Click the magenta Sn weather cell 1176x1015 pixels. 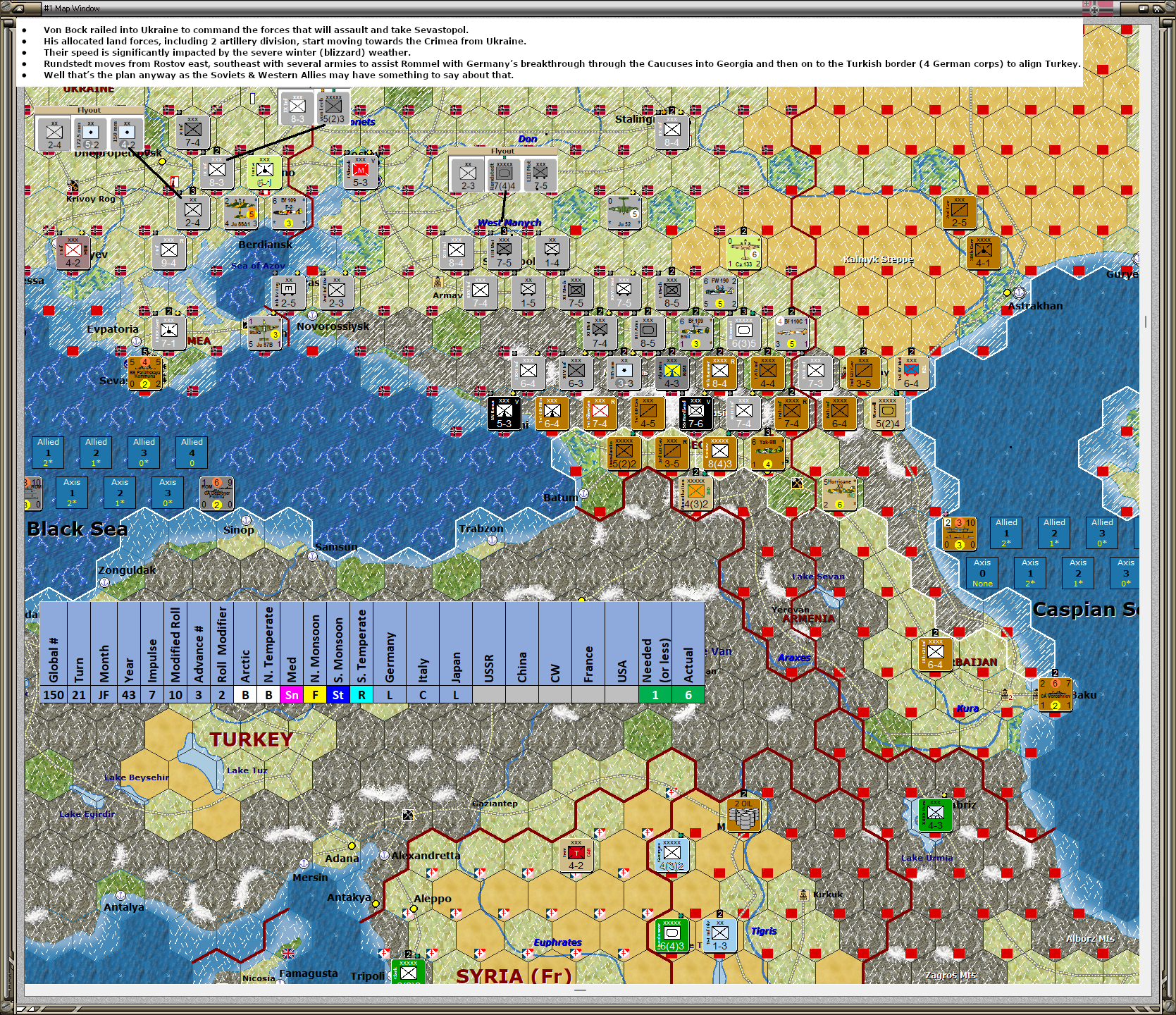(x=292, y=695)
